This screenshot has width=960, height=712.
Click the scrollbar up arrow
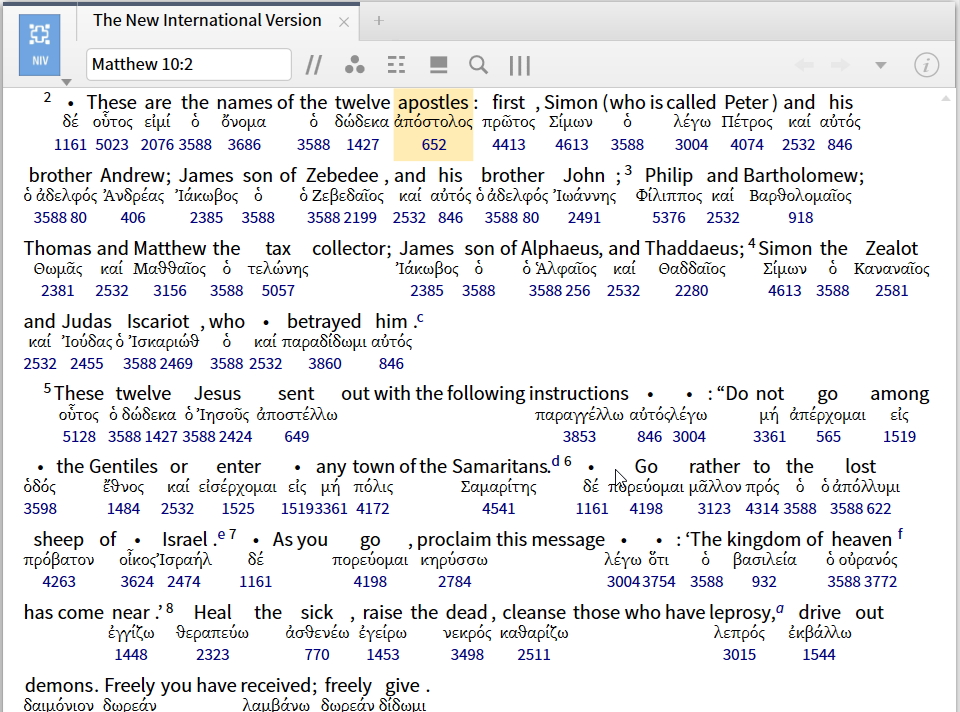coord(946,98)
